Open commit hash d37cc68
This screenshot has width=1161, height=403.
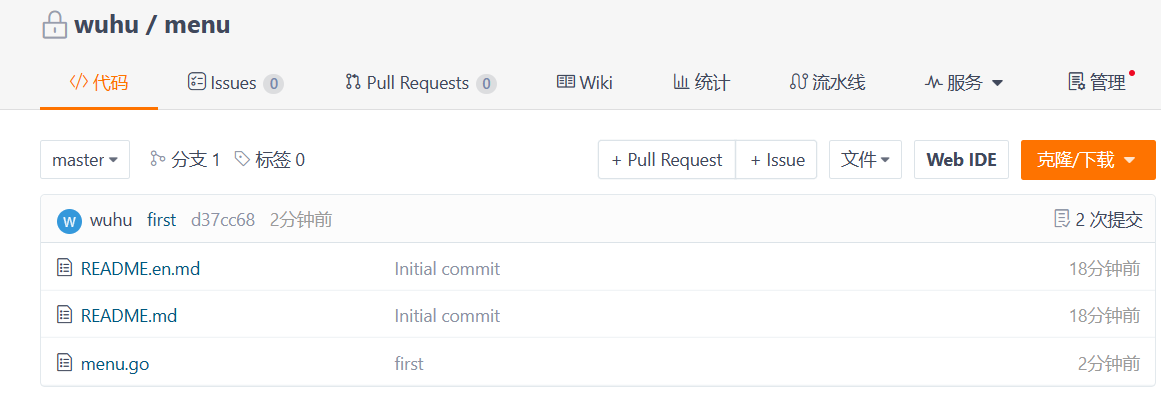pos(223,220)
